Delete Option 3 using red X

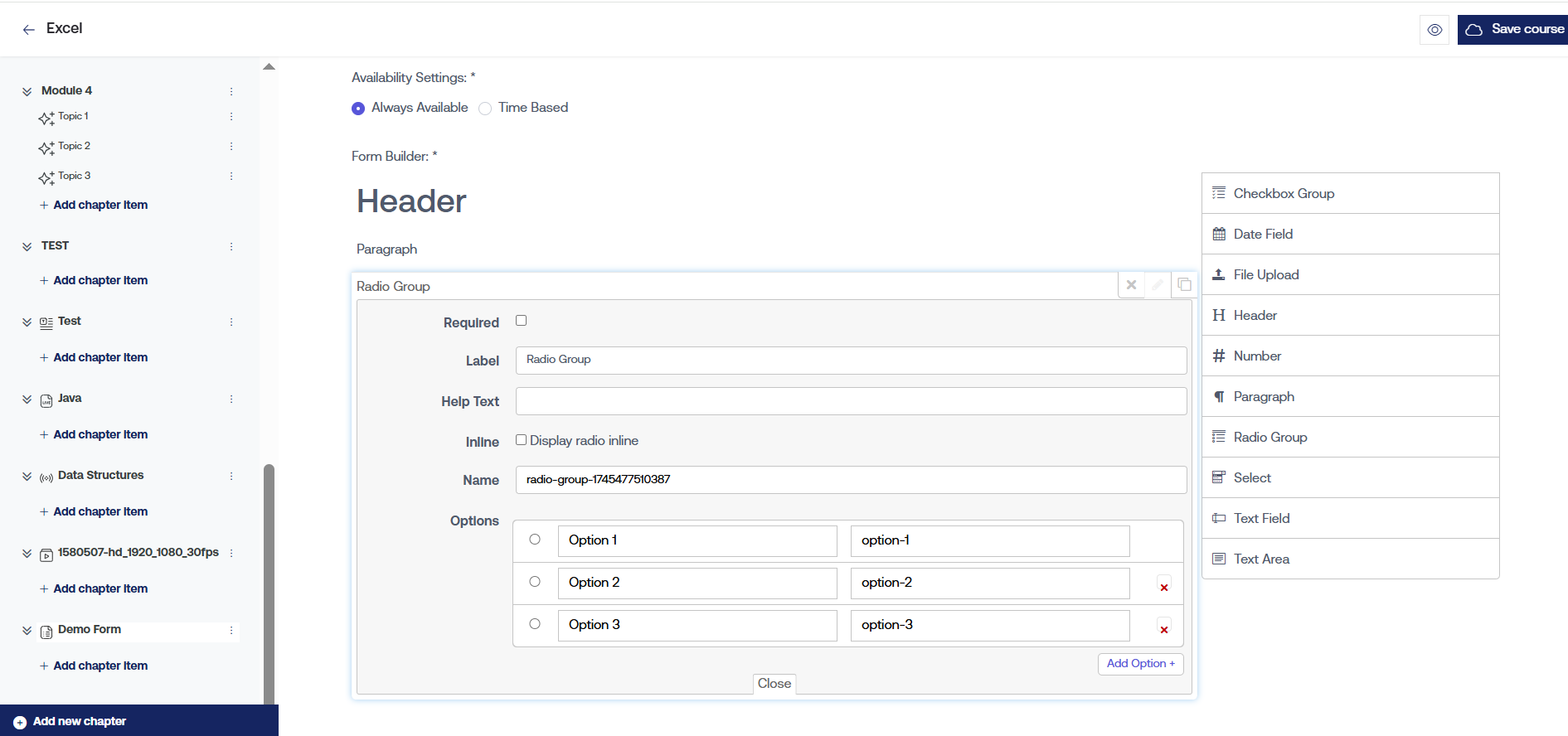coord(1164,629)
